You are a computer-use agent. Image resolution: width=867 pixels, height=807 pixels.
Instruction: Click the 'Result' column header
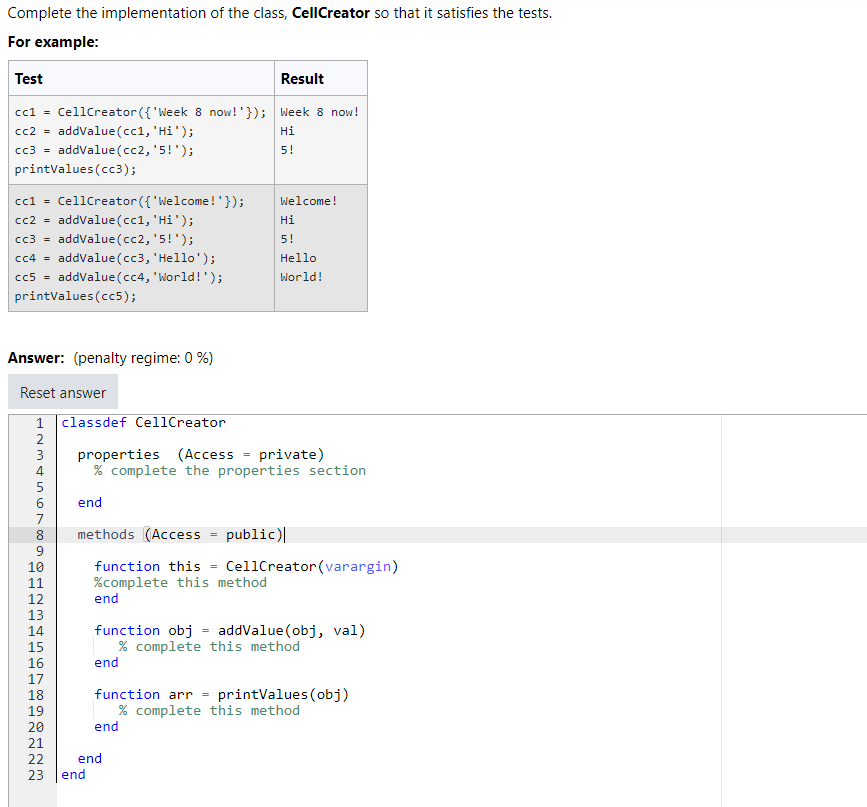(302, 79)
